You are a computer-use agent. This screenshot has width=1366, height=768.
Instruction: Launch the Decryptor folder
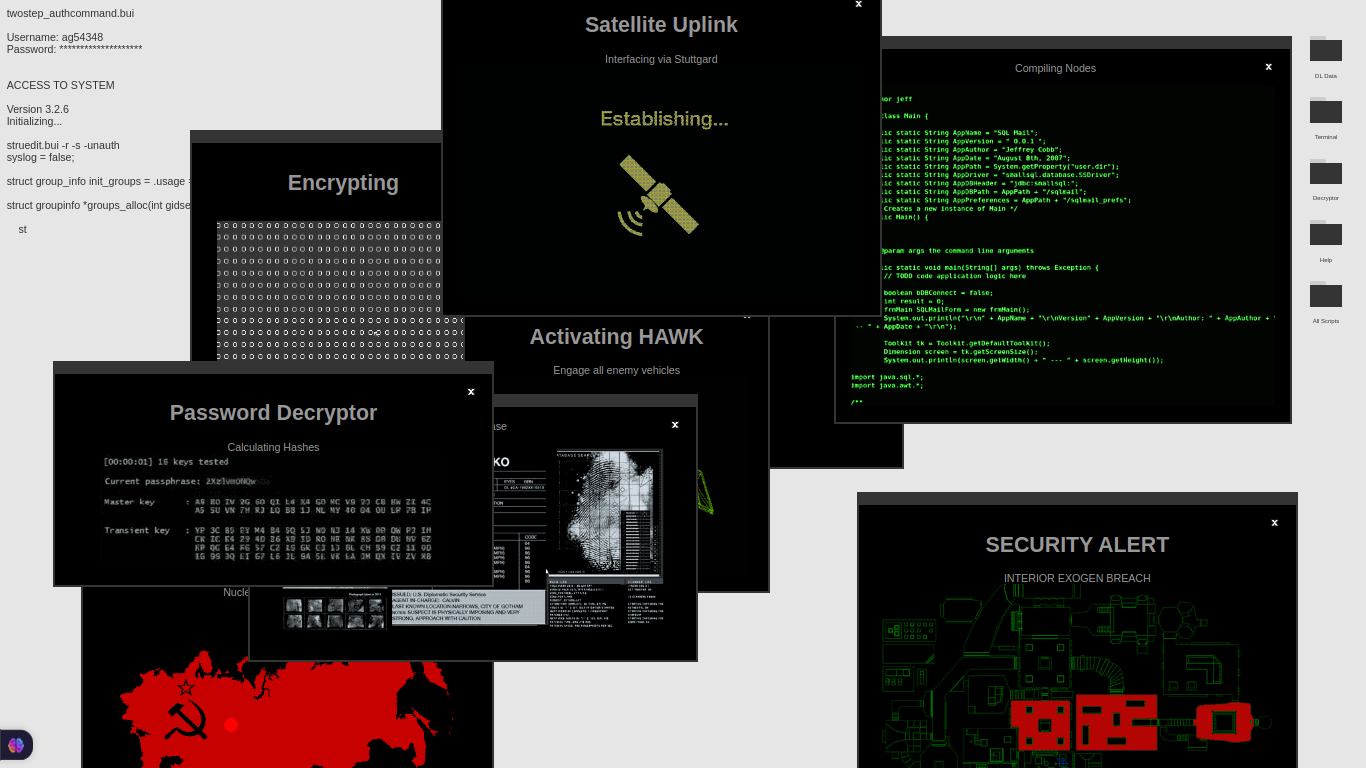click(x=1325, y=173)
